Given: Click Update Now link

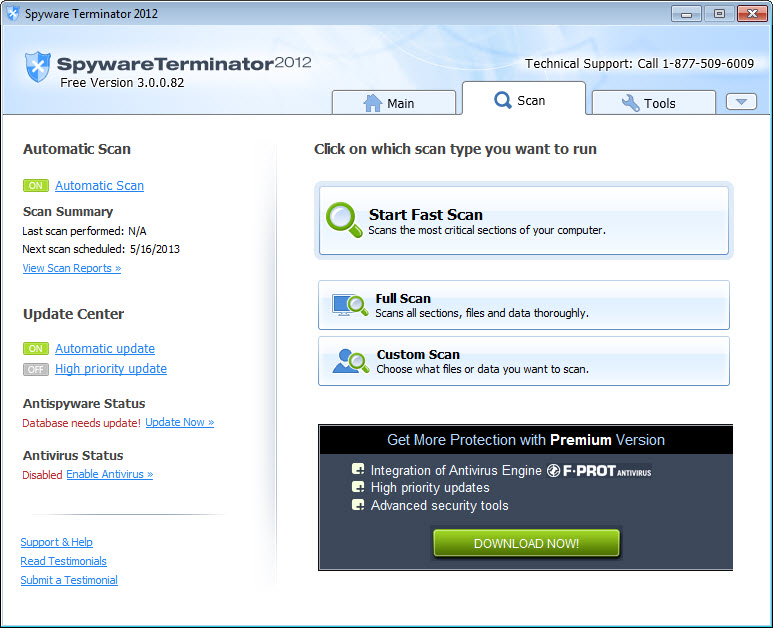Looking at the screenshot, I should pyautogui.click(x=179, y=422).
